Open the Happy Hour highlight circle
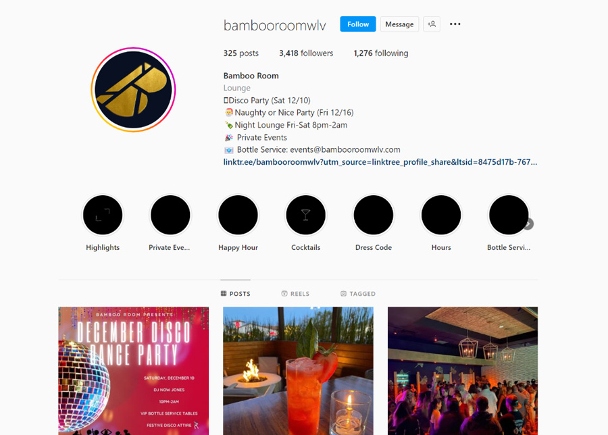 click(x=238, y=215)
